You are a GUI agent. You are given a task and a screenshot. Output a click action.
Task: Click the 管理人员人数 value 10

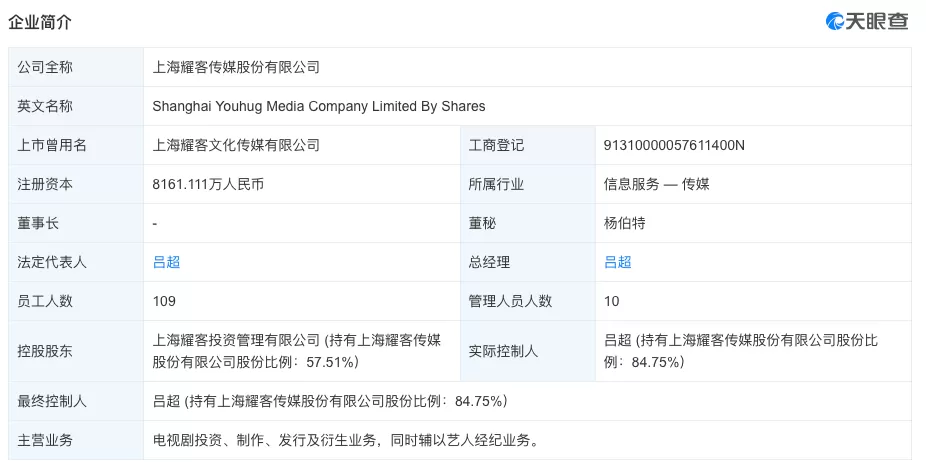(612, 301)
